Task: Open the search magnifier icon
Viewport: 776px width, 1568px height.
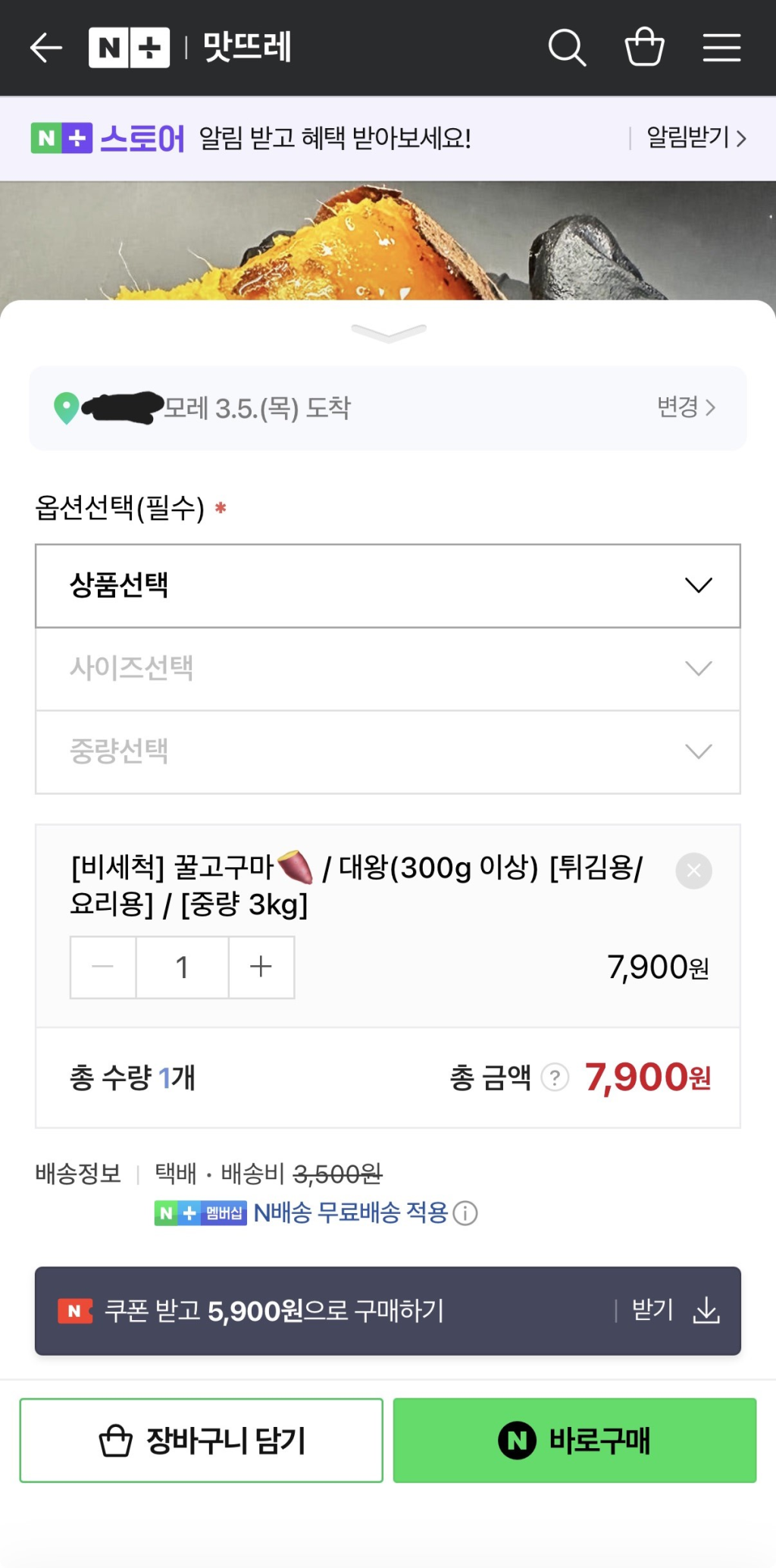Action: [567, 48]
